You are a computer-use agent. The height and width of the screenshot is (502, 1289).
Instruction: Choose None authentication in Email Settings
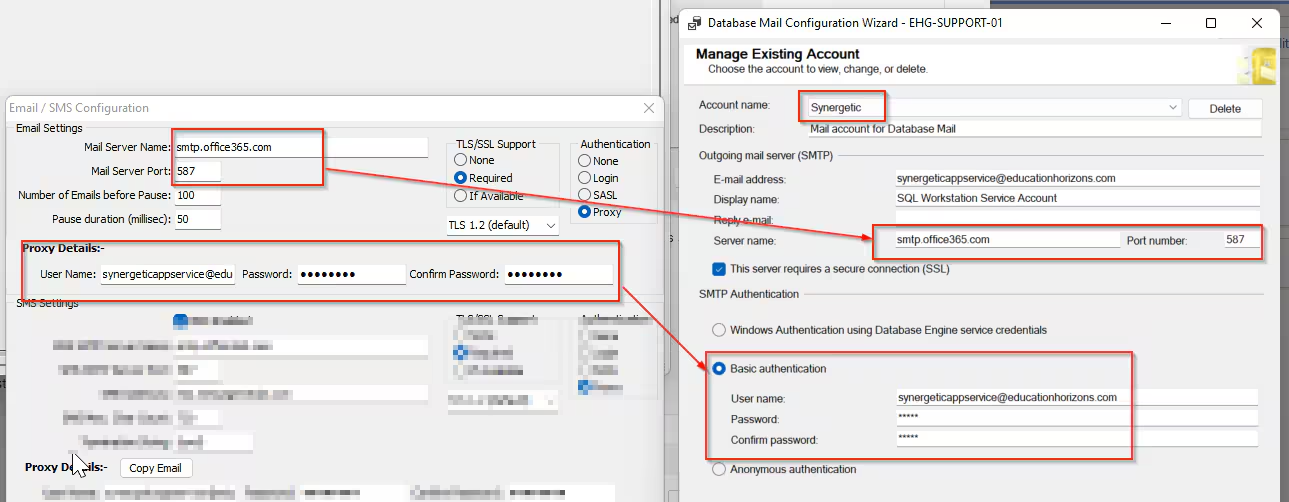click(585, 160)
